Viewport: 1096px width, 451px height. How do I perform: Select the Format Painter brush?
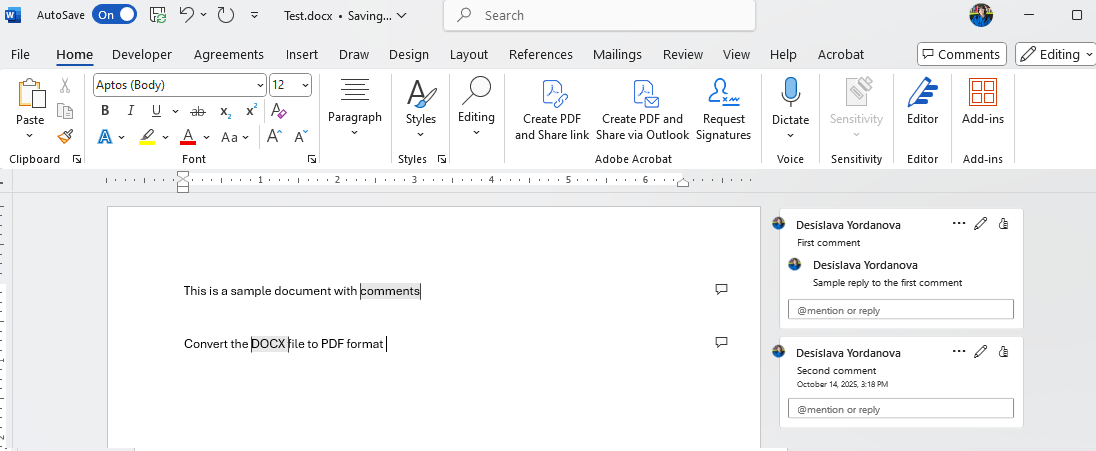click(x=65, y=136)
